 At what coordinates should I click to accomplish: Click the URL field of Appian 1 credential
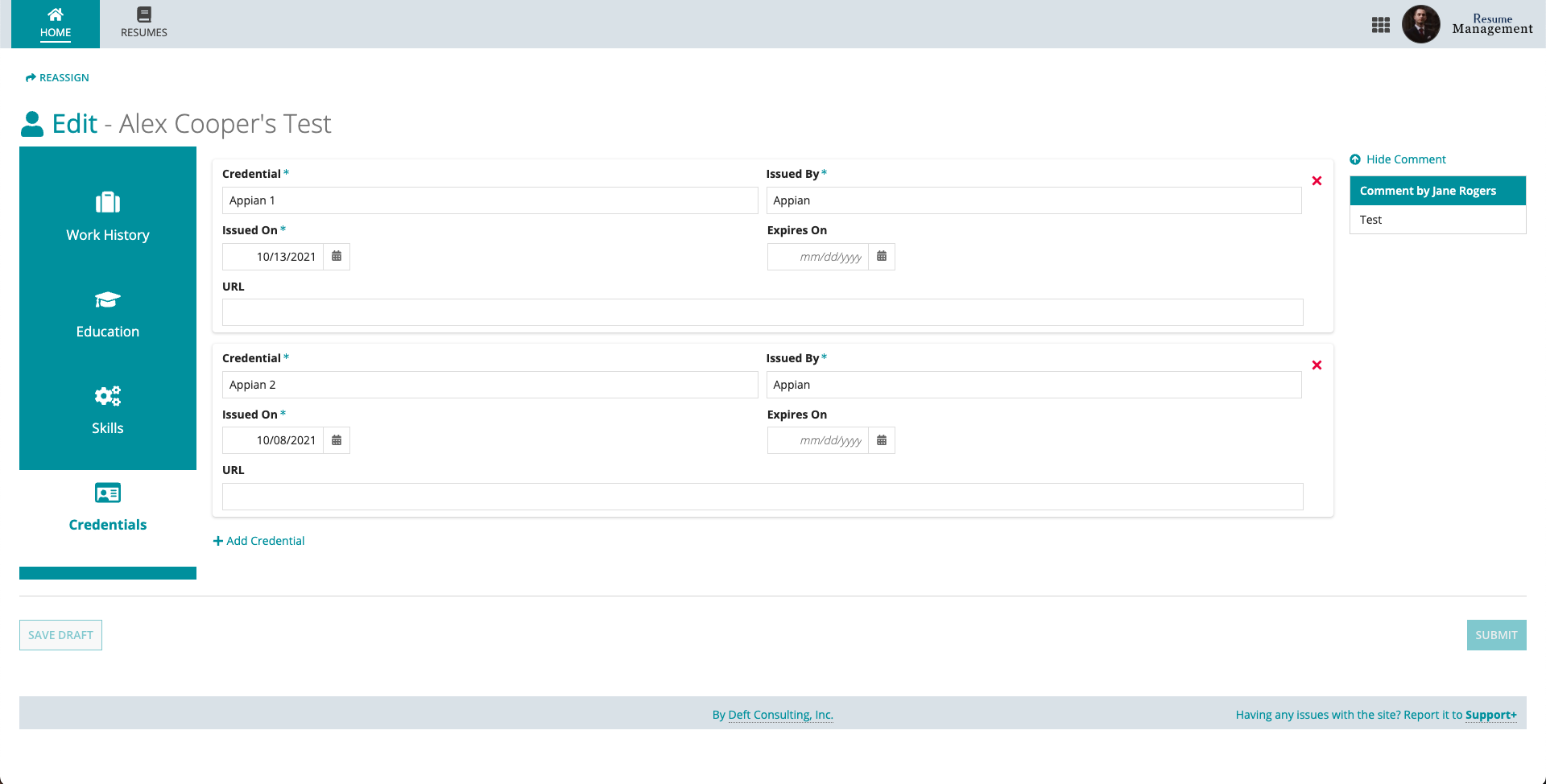(x=763, y=312)
